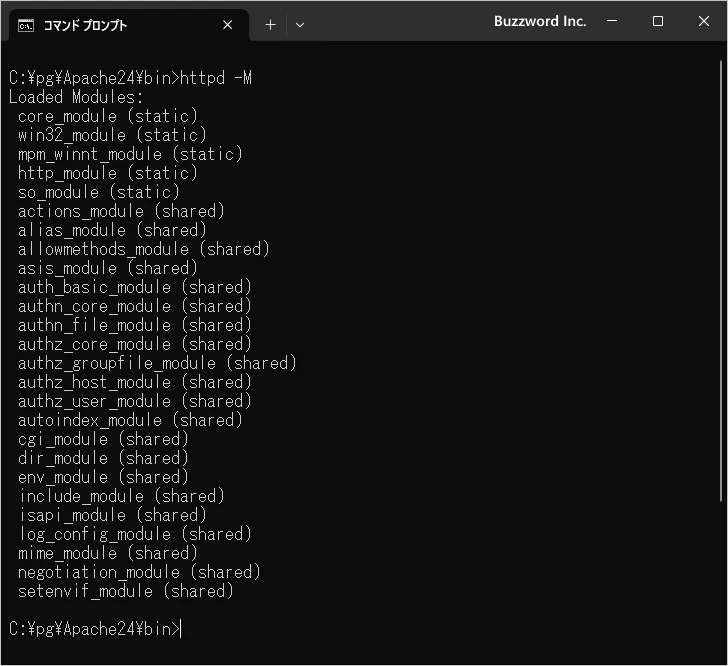Minimize the terminal window

(612, 21)
